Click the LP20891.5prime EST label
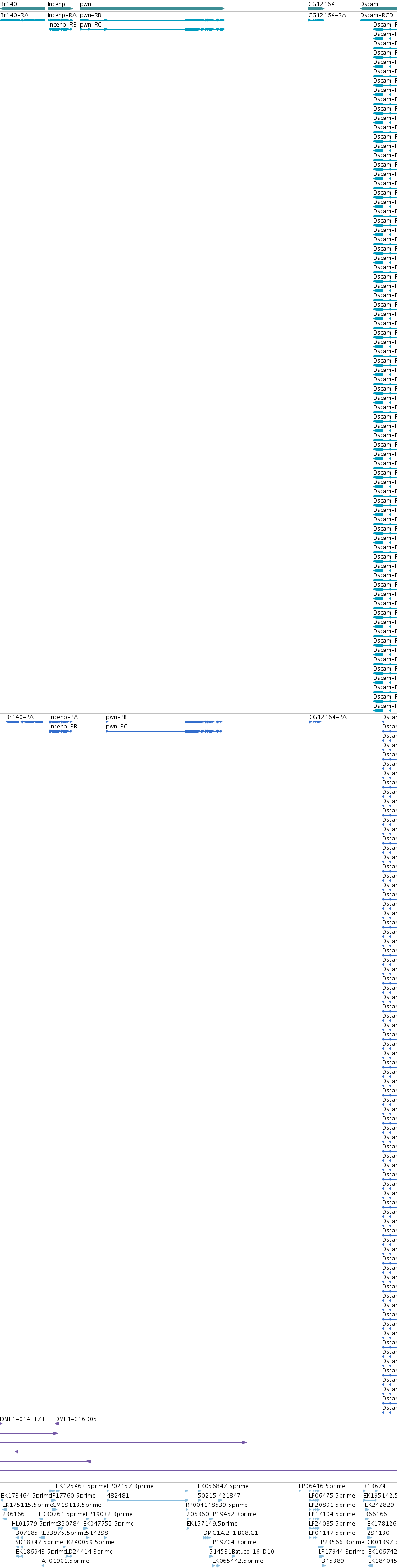Viewport: 397px width, 1568px height. tap(332, 1505)
